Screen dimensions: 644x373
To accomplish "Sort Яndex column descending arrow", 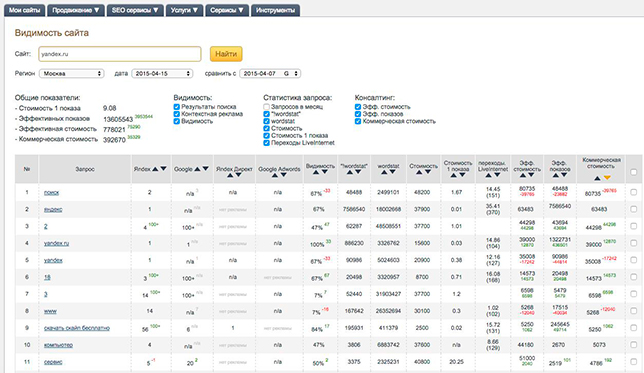I will tap(163, 169).
